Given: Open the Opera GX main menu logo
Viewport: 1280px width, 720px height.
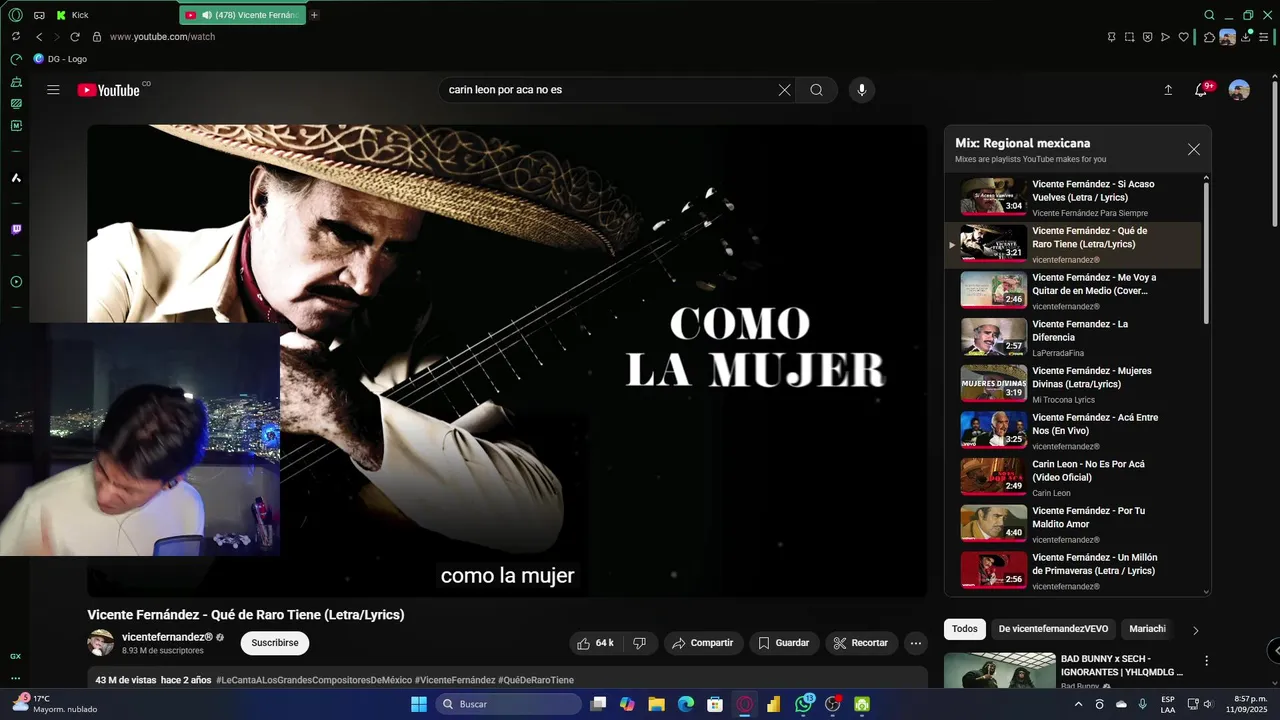Looking at the screenshot, I should click(x=15, y=15).
